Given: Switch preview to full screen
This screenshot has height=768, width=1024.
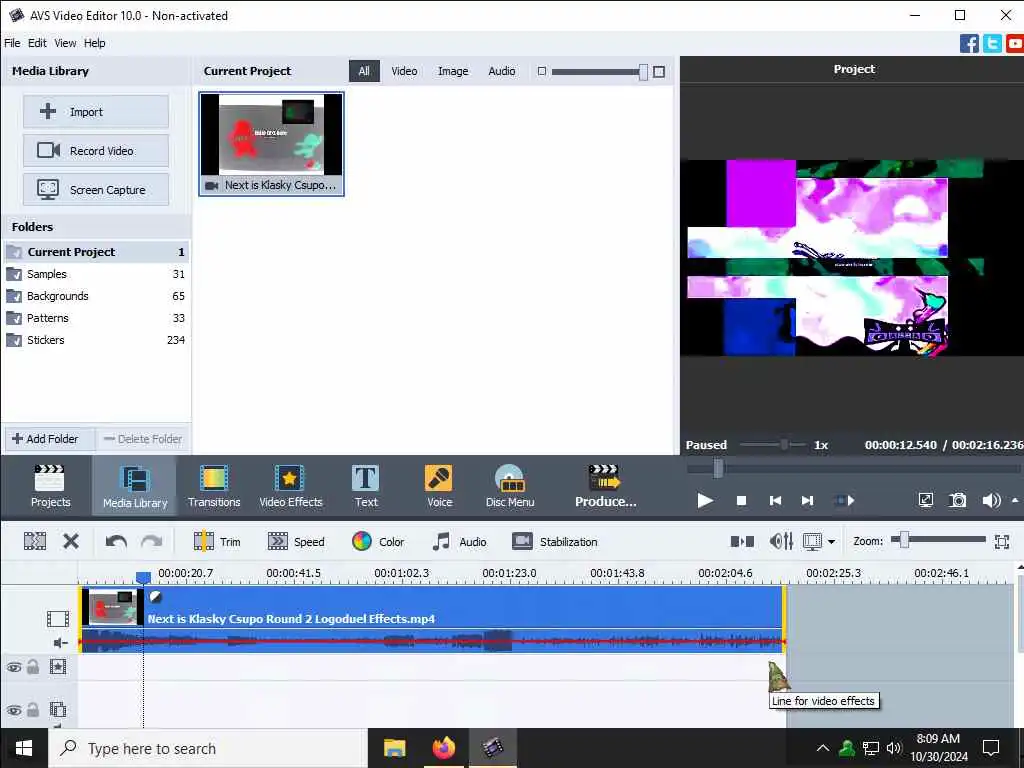Looking at the screenshot, I should tap(925, 500).
